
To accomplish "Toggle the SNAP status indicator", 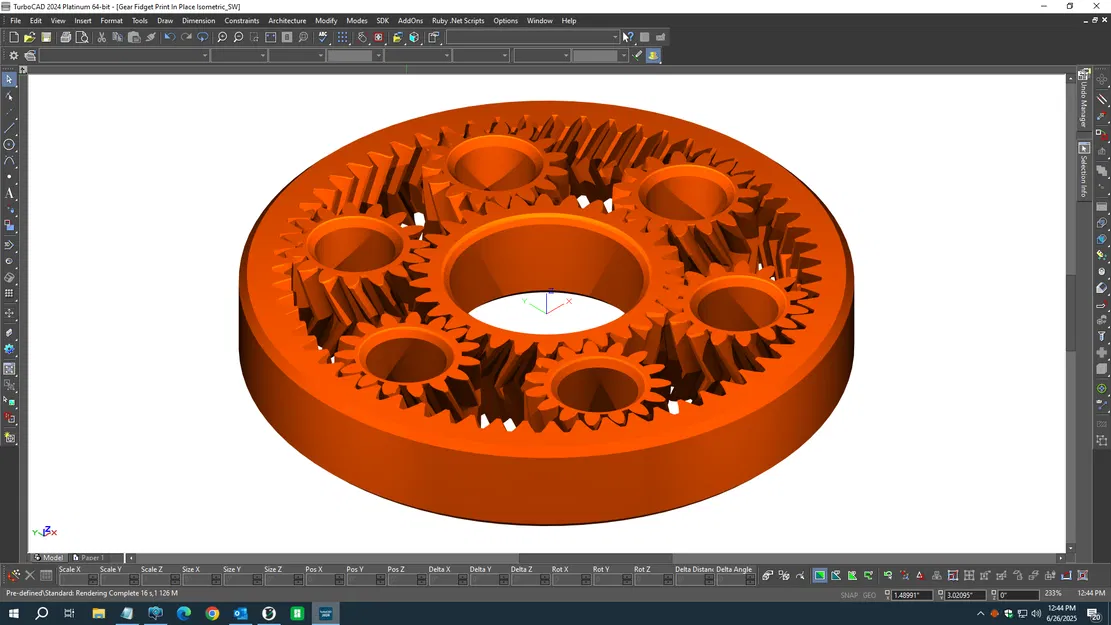I will [849, 595].
